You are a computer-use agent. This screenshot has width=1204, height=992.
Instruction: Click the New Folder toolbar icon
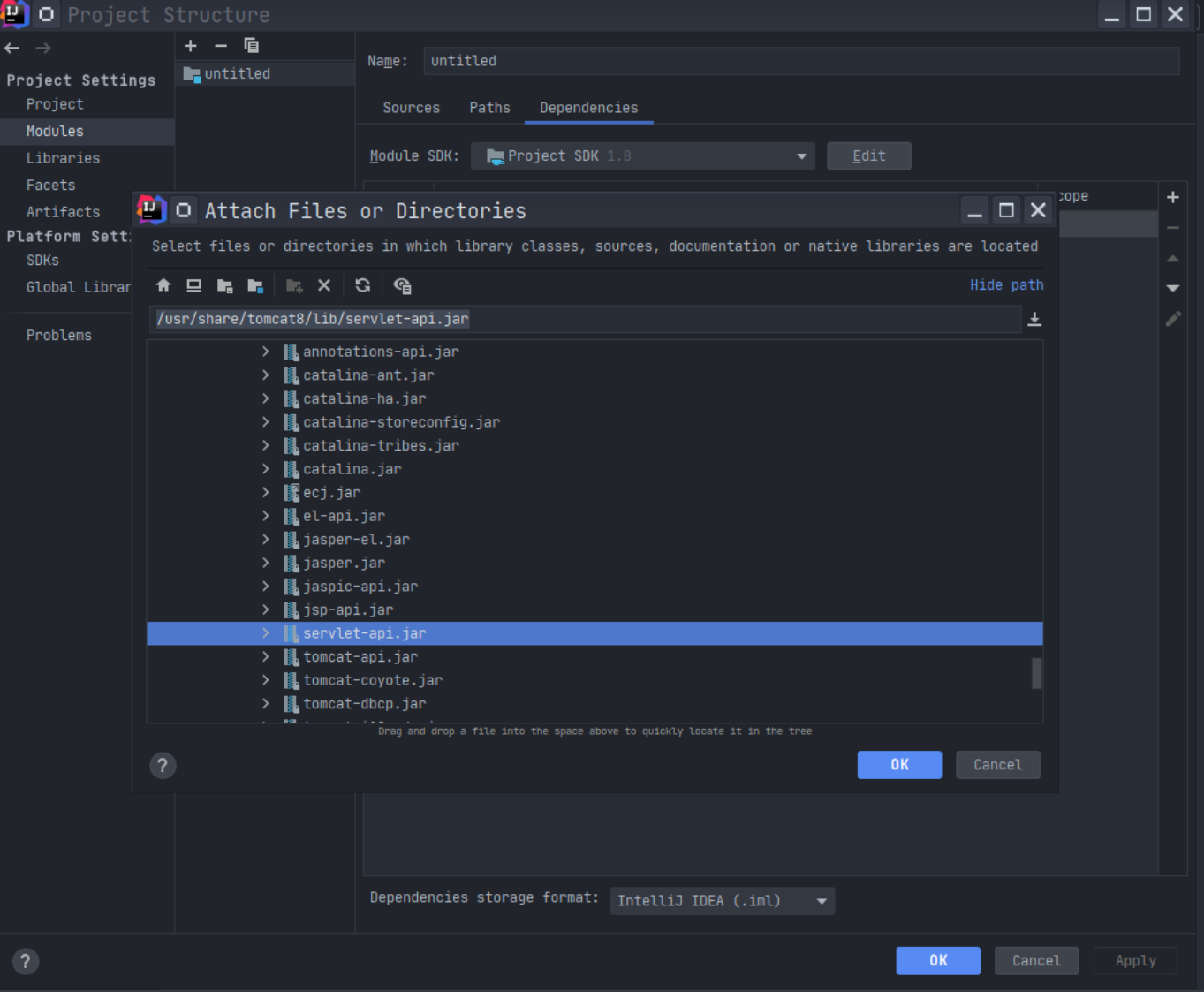294,285
